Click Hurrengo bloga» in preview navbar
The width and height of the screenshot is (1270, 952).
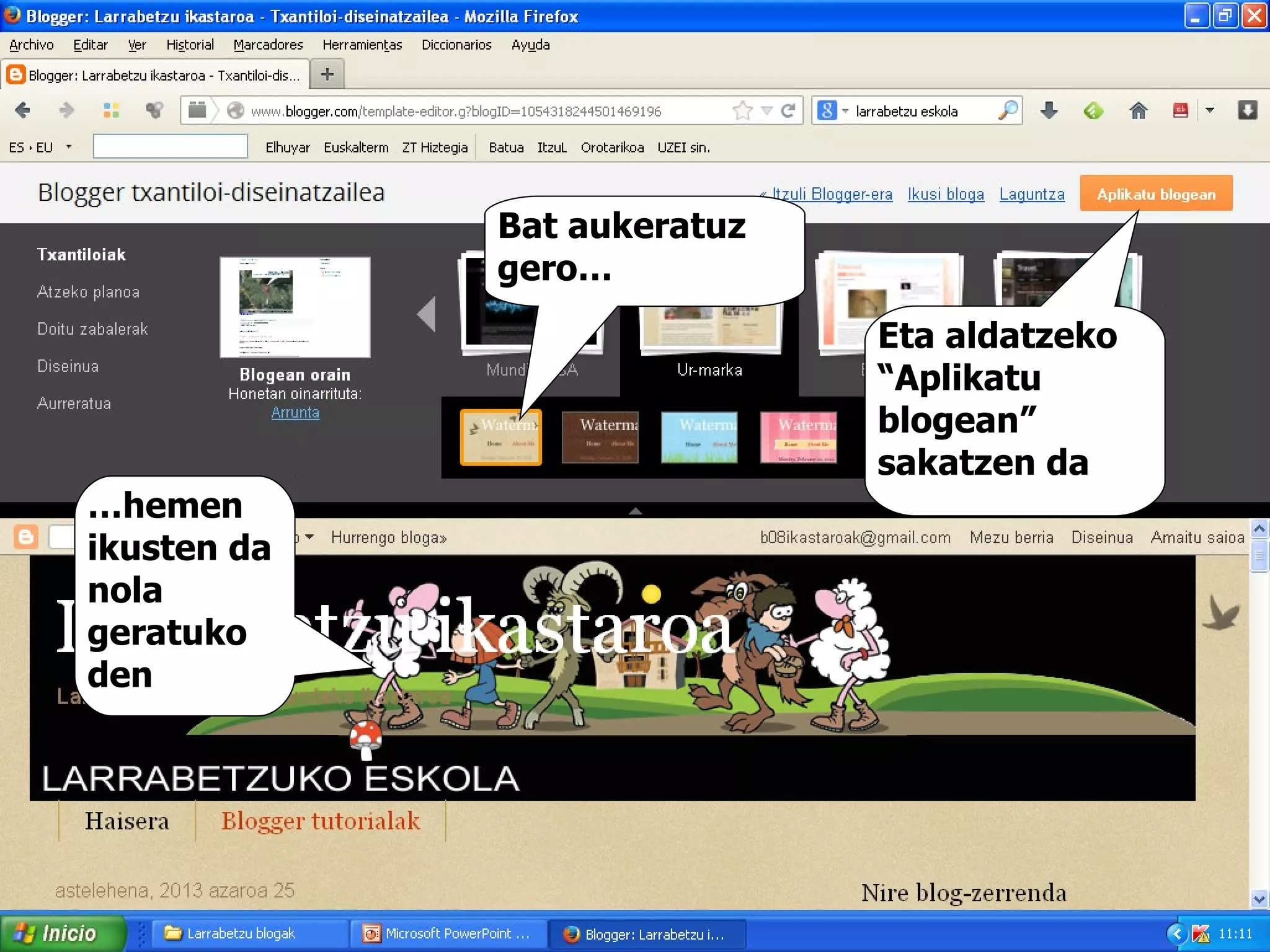pyautogui.click(x=389, y=537)
